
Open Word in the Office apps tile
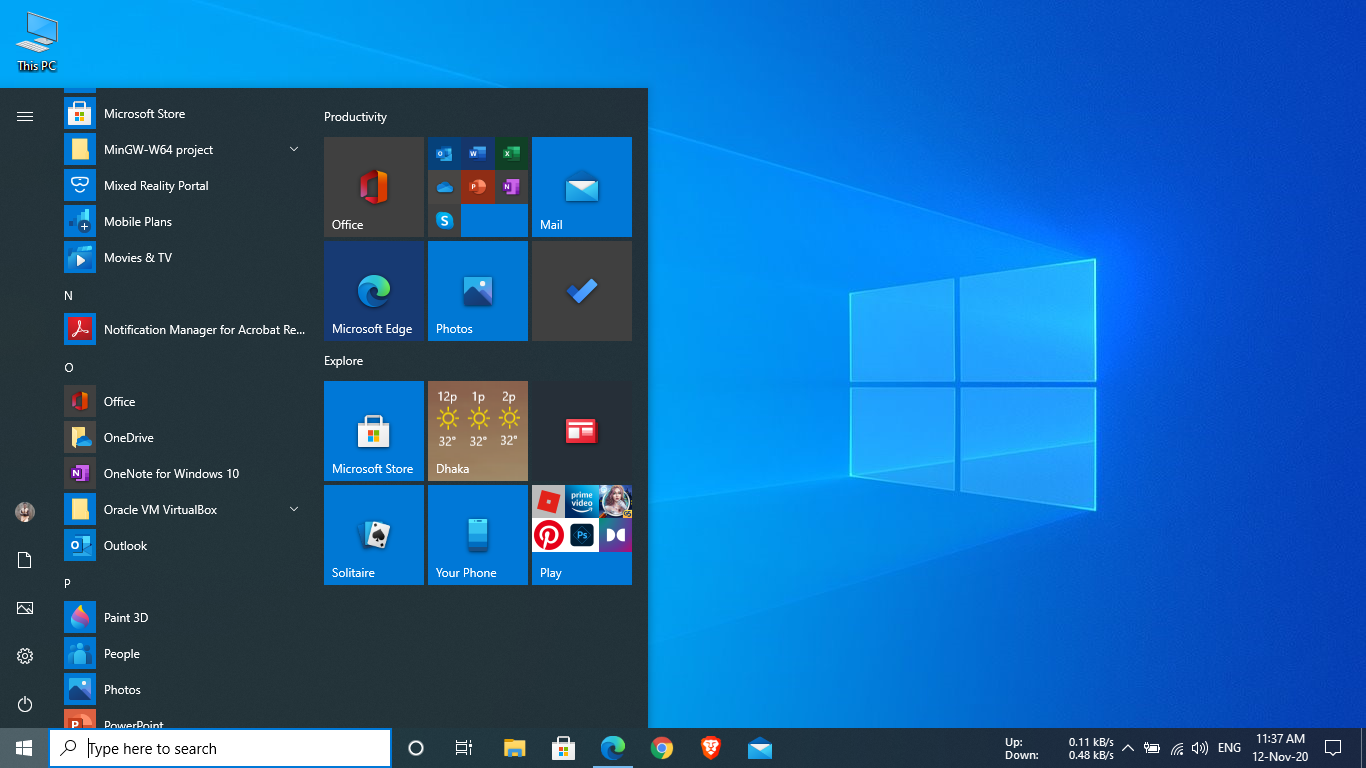478,153
